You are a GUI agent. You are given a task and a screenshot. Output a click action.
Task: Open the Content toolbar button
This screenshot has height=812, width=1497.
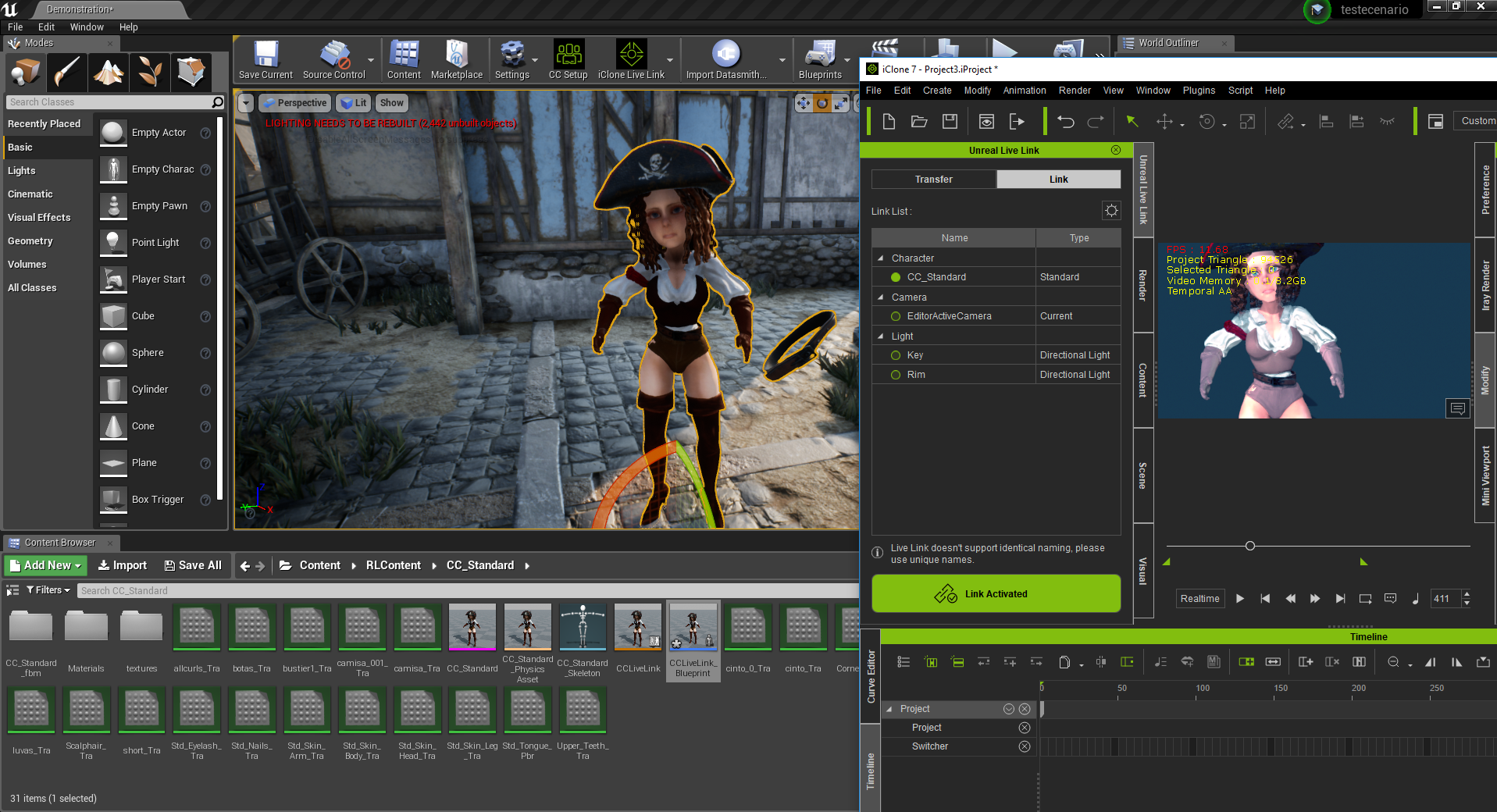(404, 59)
